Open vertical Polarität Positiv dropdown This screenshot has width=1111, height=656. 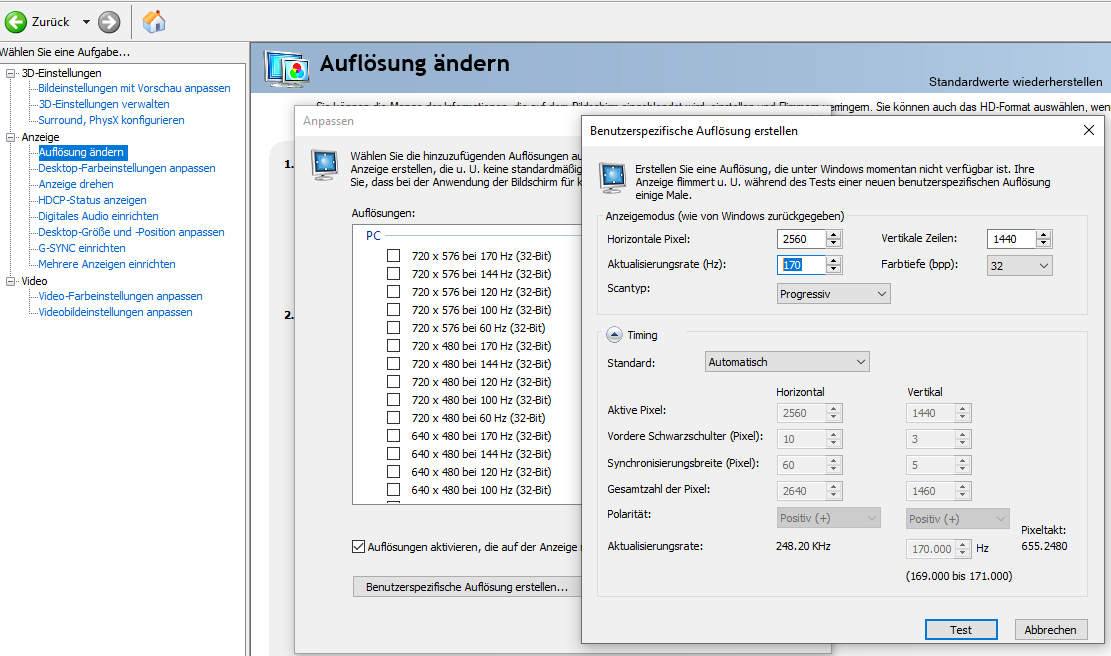pyautogui.click(x=958, y=519)
